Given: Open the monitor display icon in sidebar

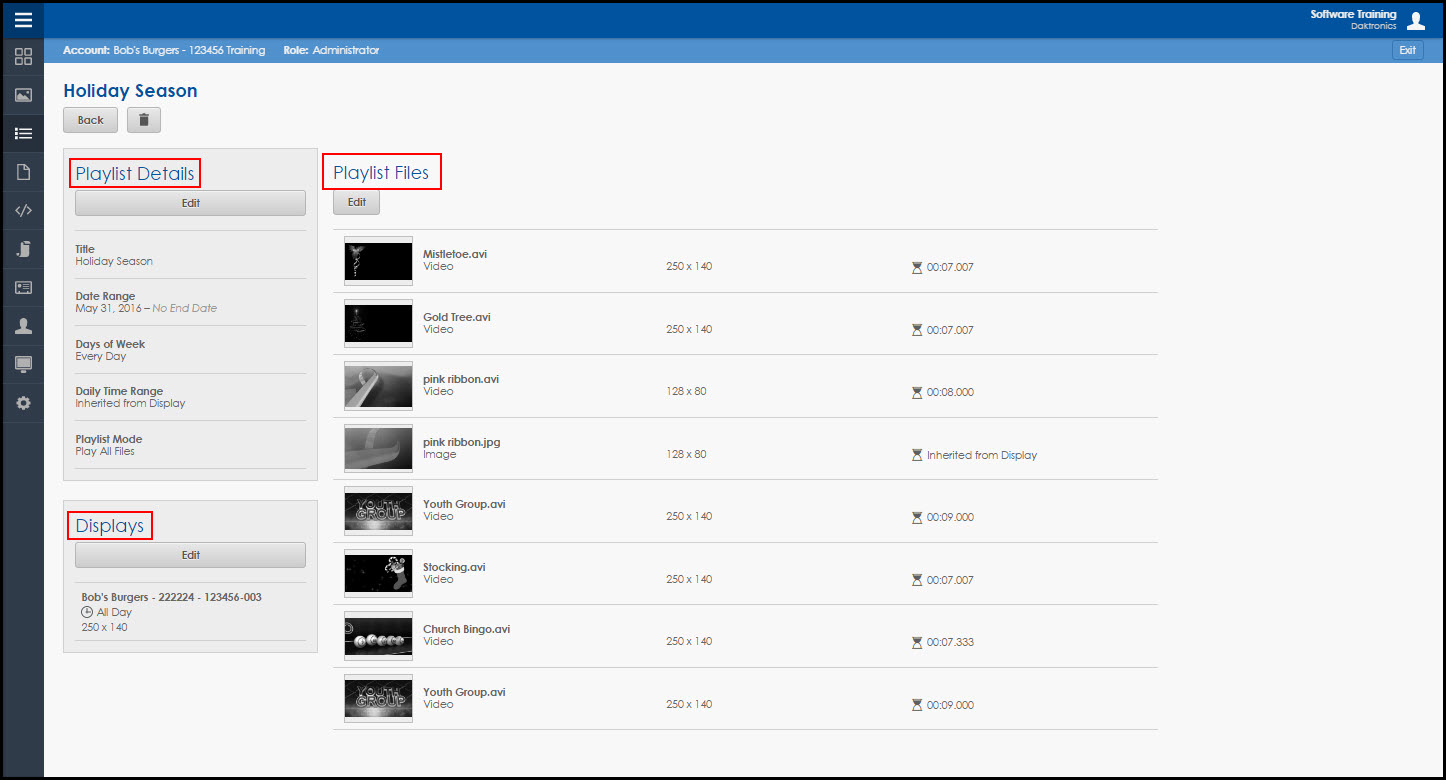Looking at the screenshot, I should (x=23, y=364).
